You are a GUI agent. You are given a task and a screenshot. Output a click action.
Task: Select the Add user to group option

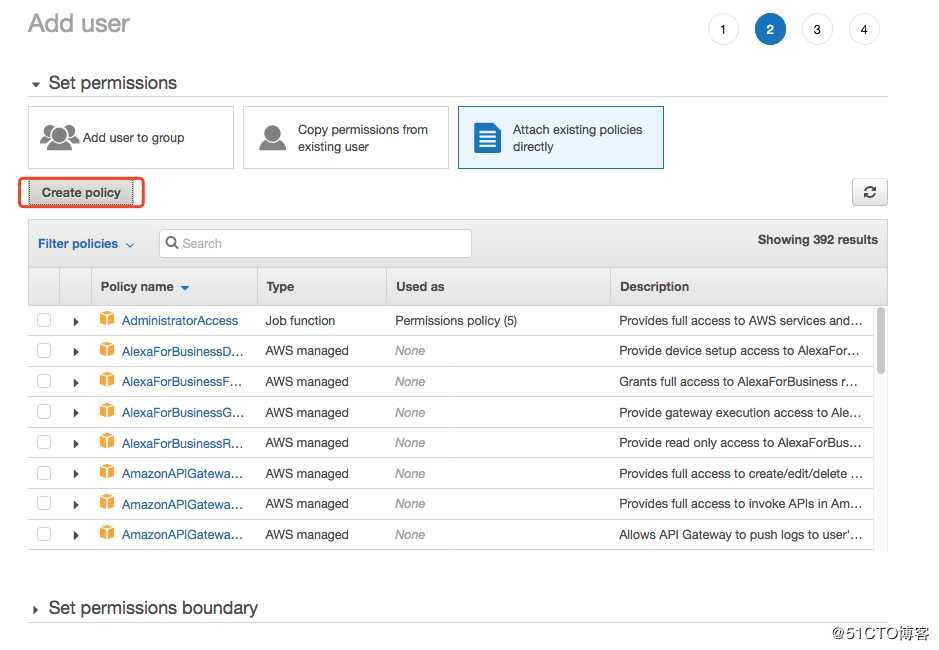(x=131, y=138)
